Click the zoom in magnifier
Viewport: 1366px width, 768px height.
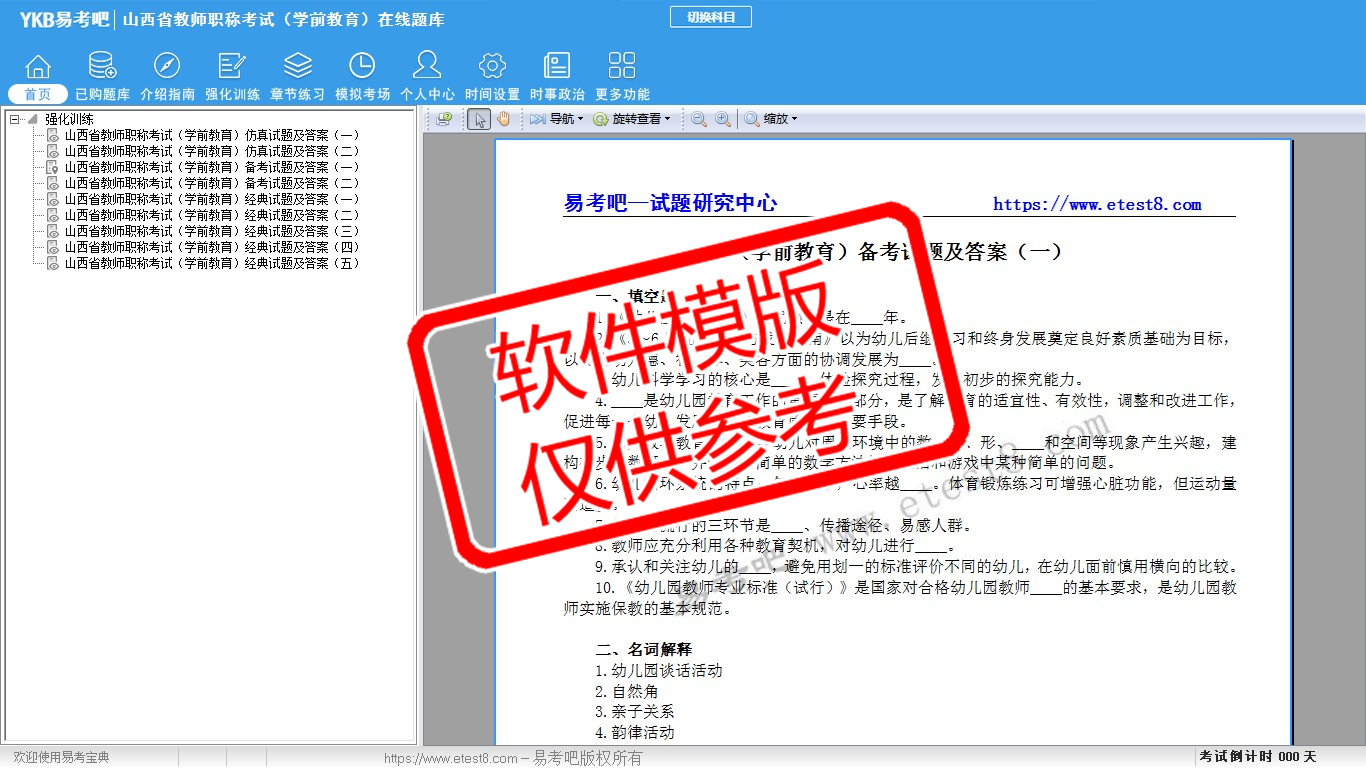(x=722, y=119)
